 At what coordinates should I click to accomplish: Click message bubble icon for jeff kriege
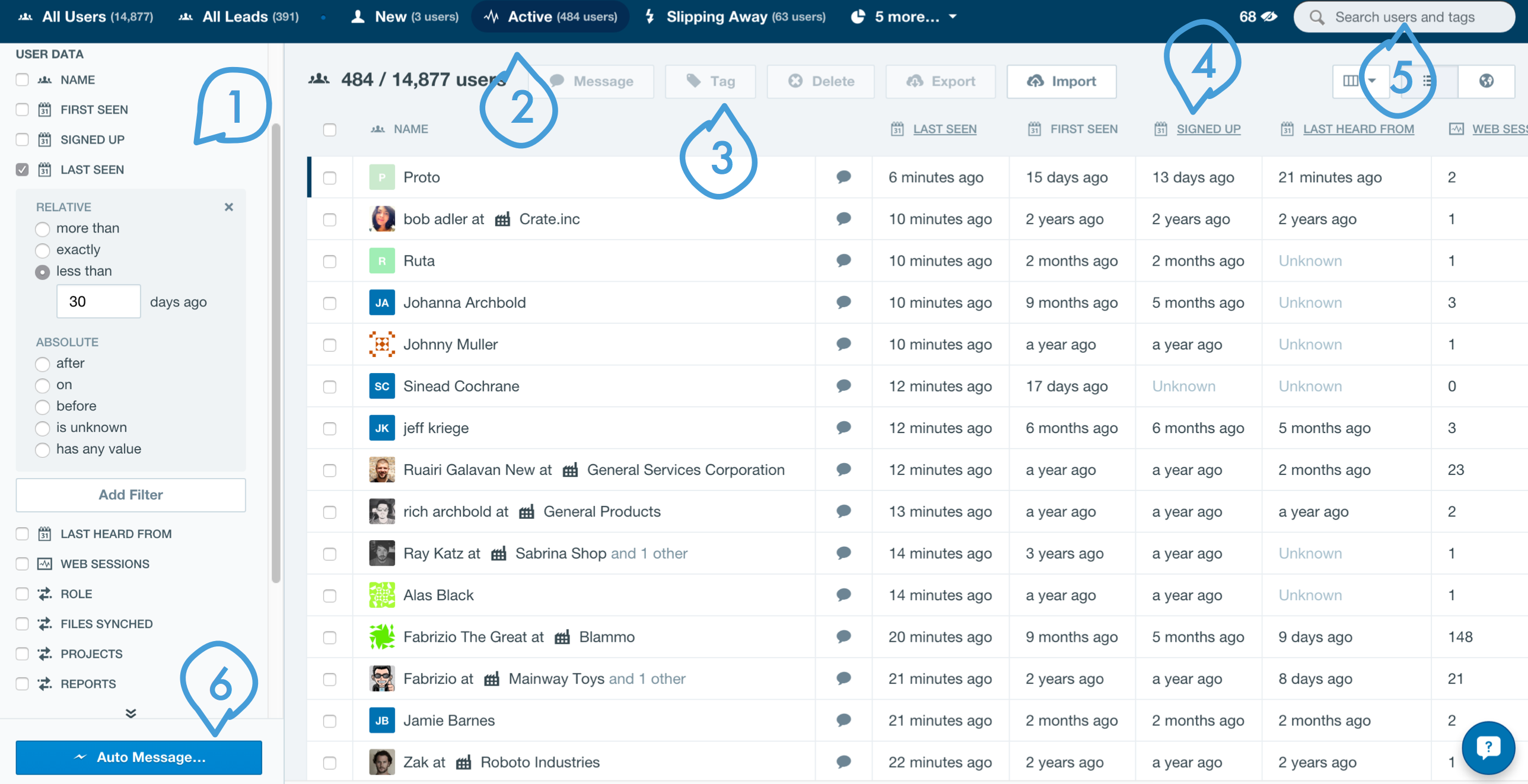click(843, 428)
